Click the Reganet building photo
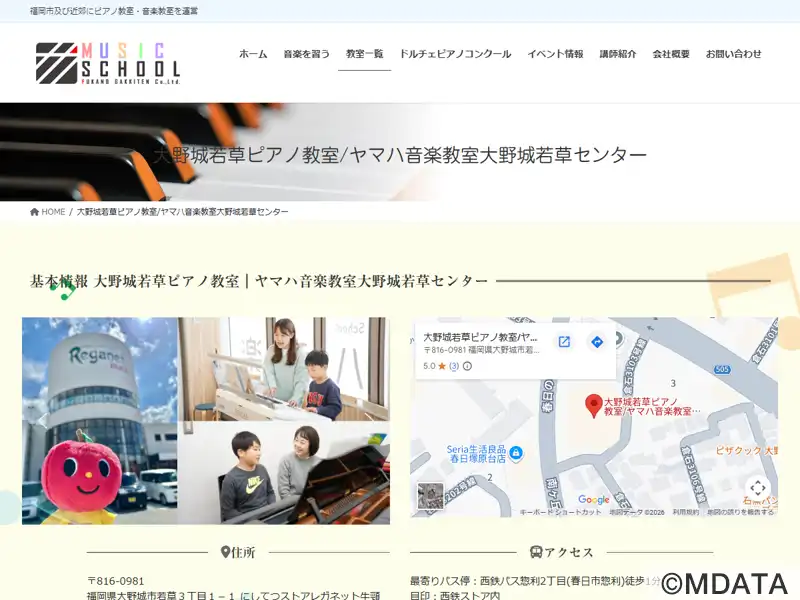The height and width of the screenshot is (600, 800). pyautogui.click(x=99, y=421)
